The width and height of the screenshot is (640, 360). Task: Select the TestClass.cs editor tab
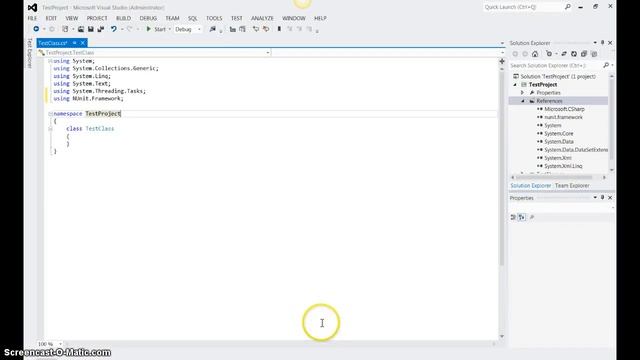click(x=53, y=43)
